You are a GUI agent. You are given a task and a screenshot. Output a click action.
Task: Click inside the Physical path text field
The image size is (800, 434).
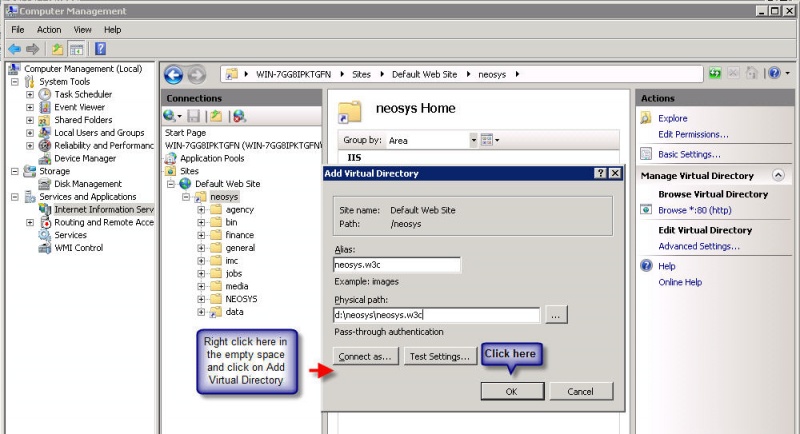click(x=436, y=315)
